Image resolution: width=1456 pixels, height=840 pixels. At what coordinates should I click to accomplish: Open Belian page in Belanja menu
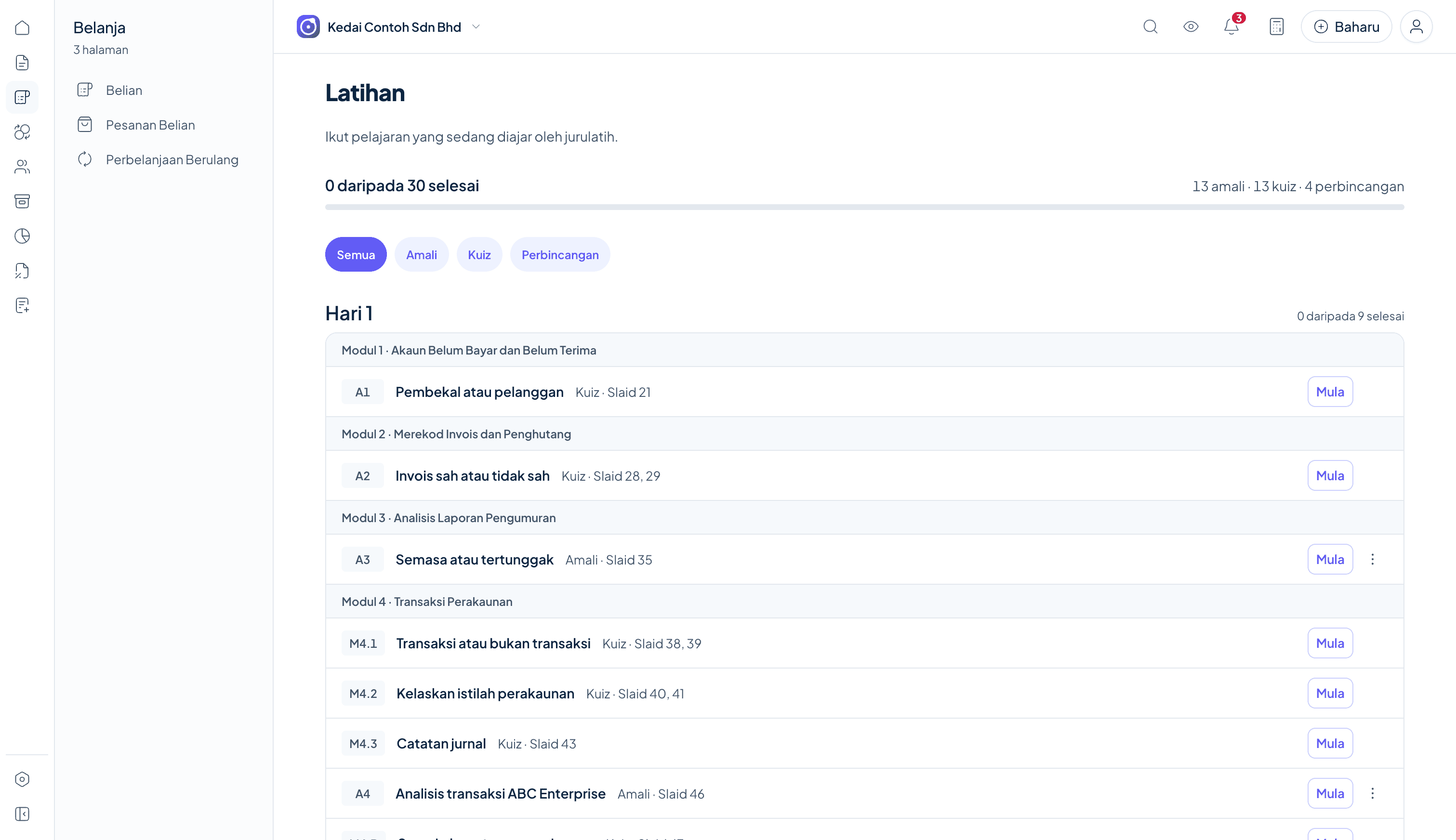(x=164, y=90)
